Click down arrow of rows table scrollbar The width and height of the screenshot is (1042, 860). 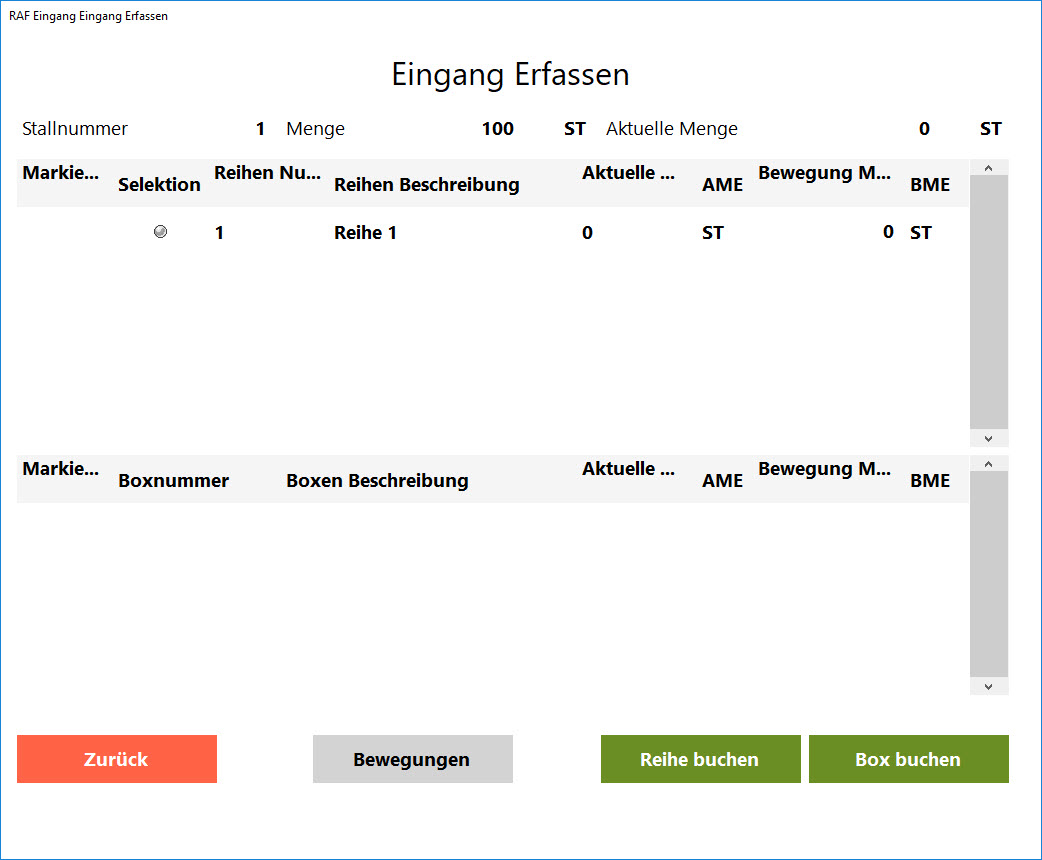pos(988,438)
